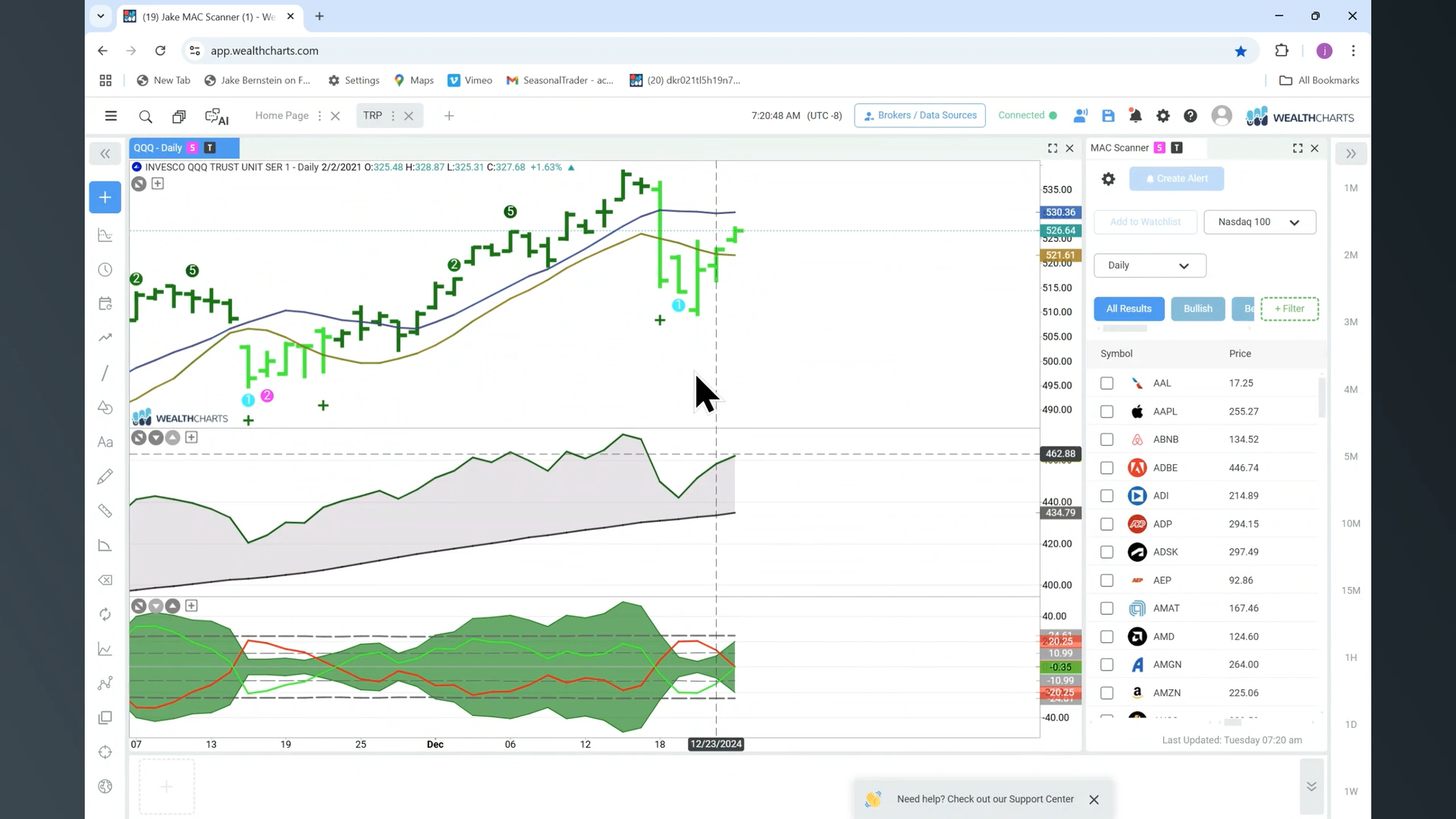The width and height of the screenshot is (1456, 819).
Task: Click the blue save disk icon
Action: pyautogui.click(x=1108, y=116)
